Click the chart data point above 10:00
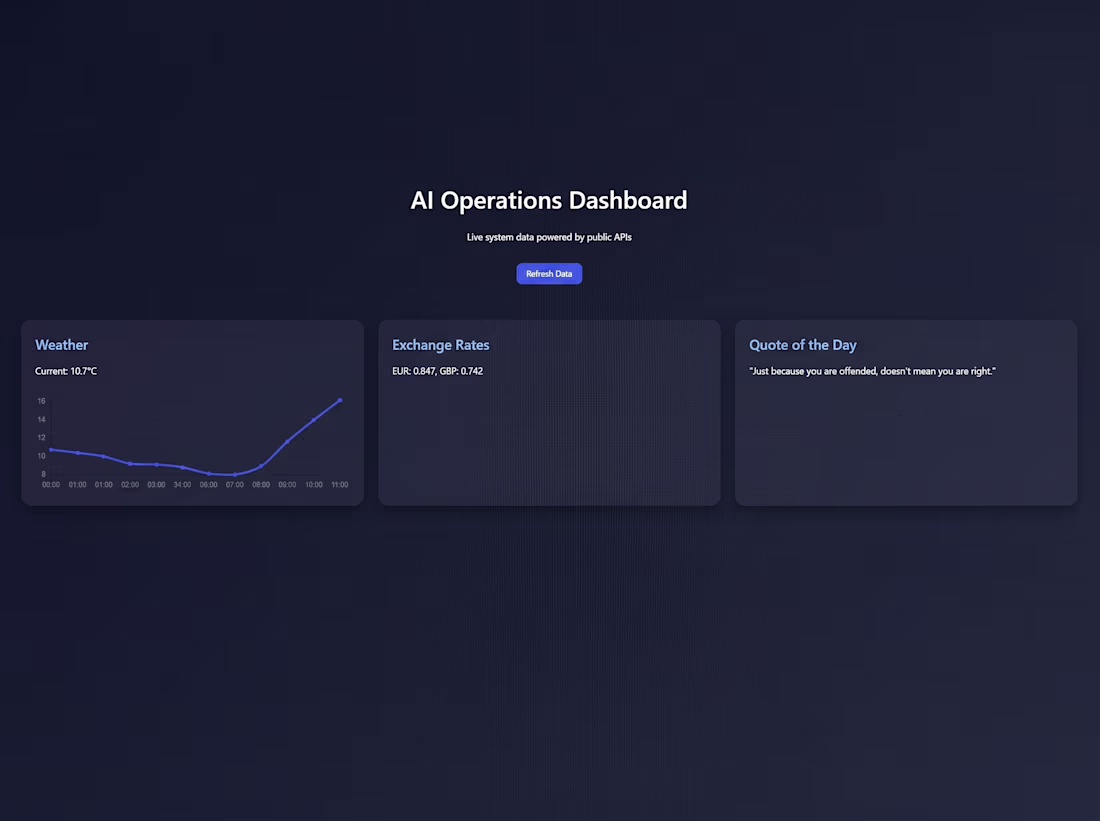This screenshot has height=821, width=1100. pyautogui.click(x=314, y=420)
